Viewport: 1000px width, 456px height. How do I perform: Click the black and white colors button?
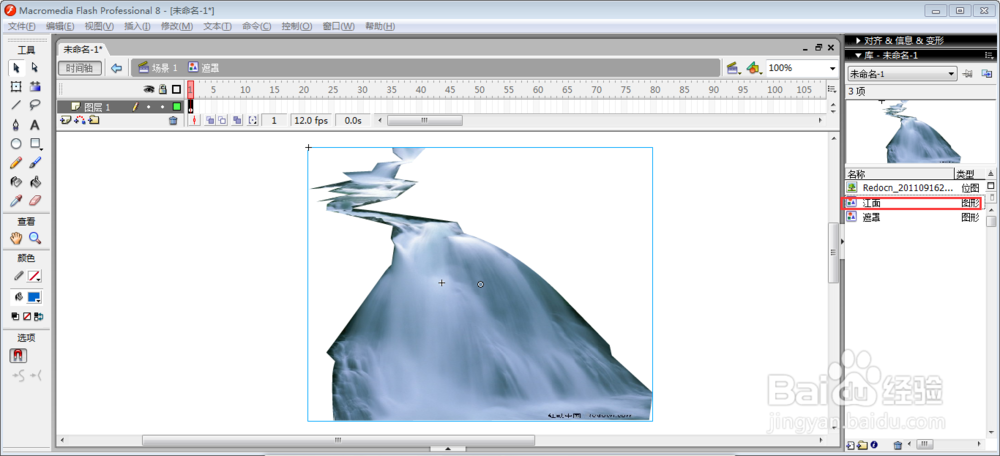click(15, 316)
